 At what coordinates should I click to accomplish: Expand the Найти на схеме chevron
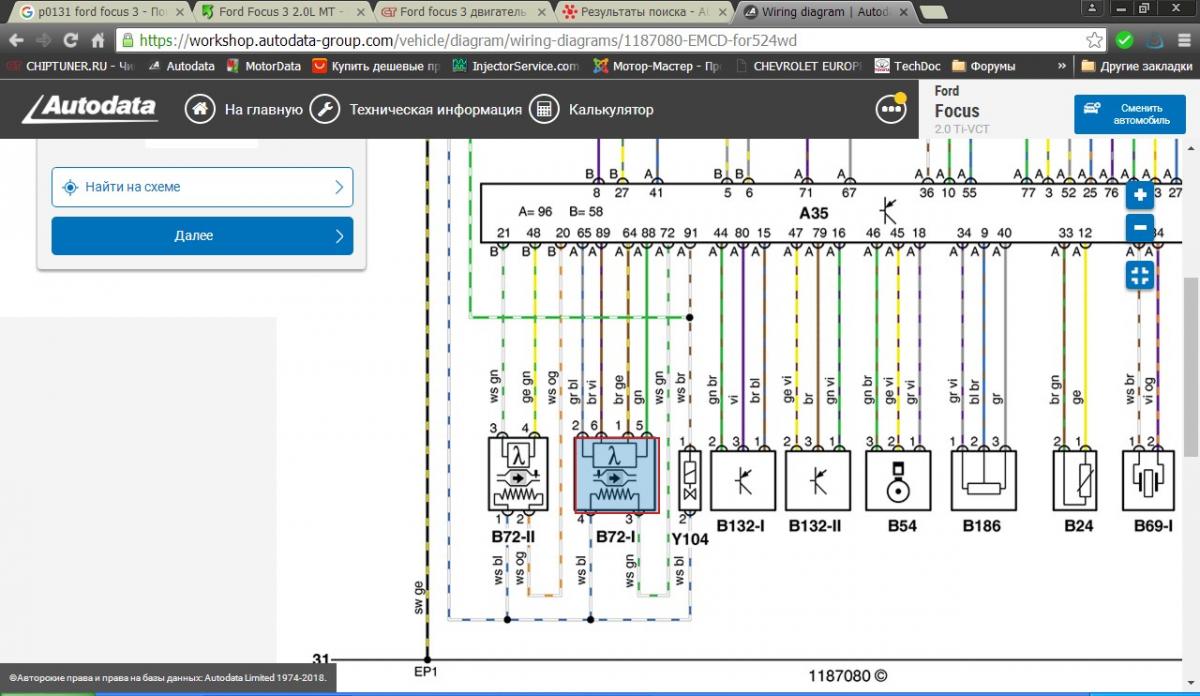(x=339, y=187)
